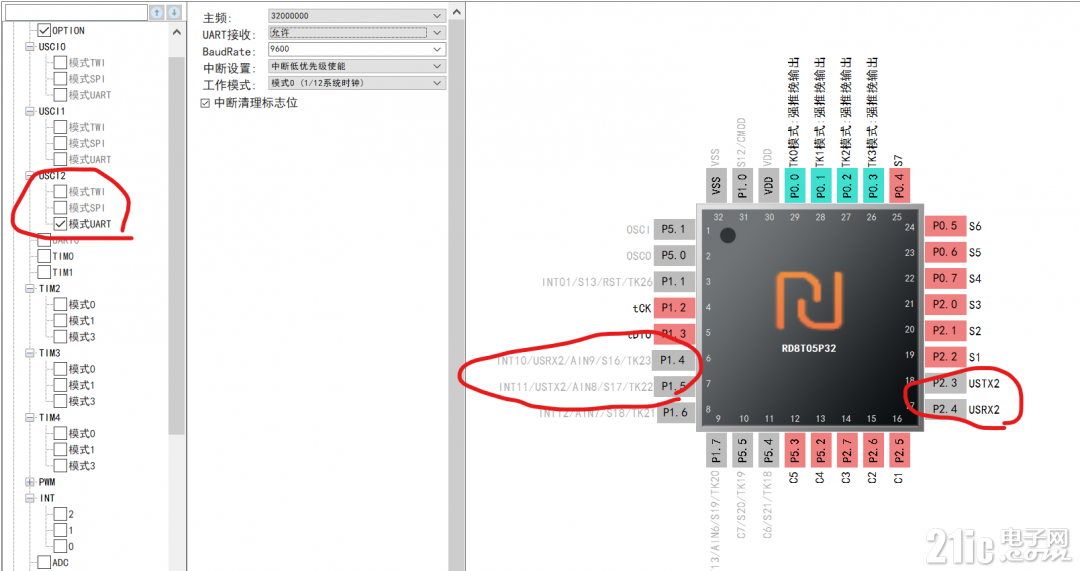
Task: Expand the PWM tree node
Action: (30, 482)
